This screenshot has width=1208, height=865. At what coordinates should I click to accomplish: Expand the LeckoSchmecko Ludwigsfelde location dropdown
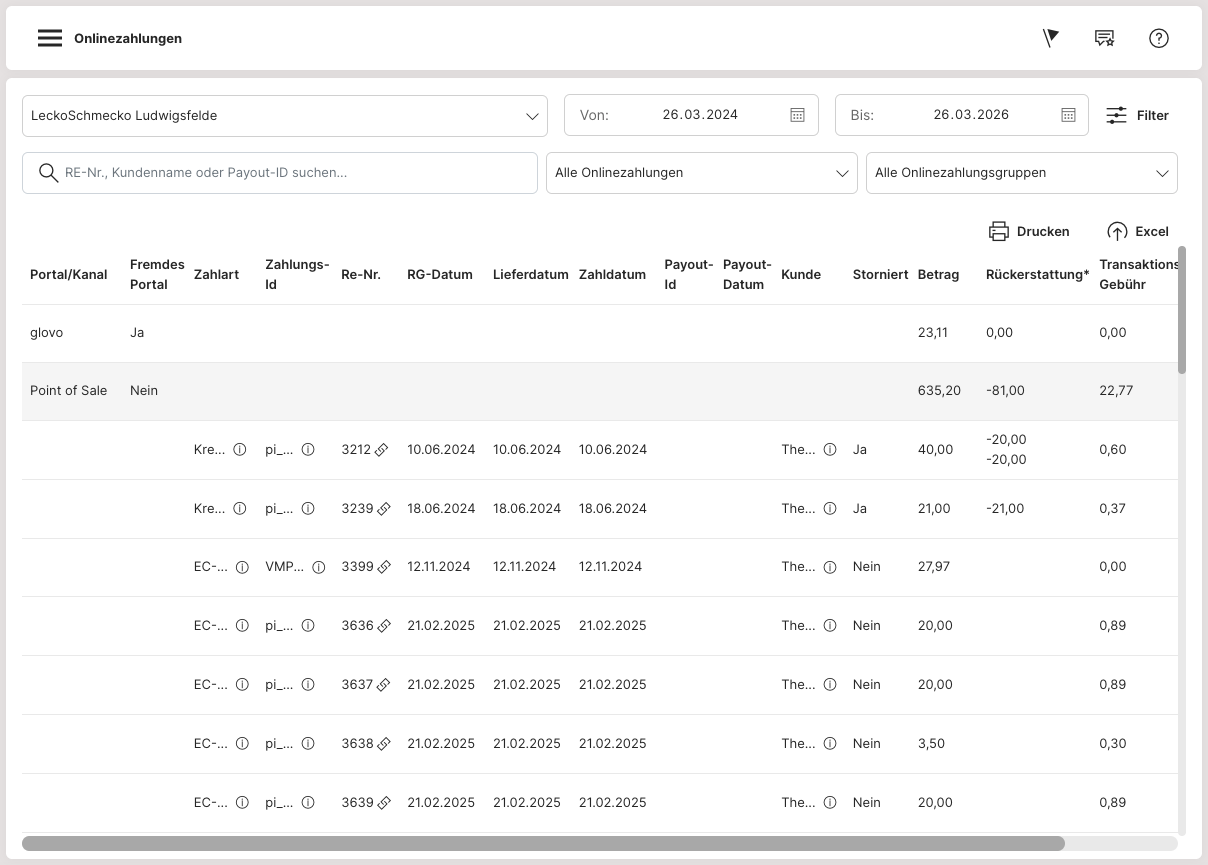point(284,116)
